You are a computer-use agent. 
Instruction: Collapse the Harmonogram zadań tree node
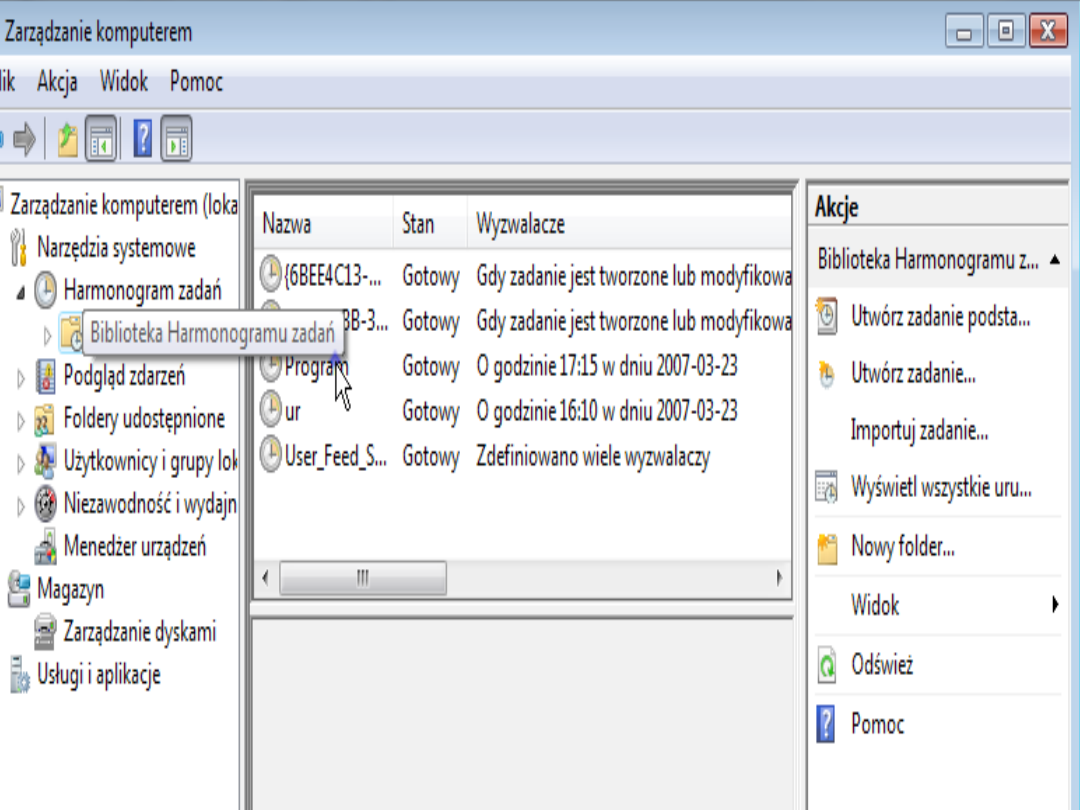(x=21, y=292)
